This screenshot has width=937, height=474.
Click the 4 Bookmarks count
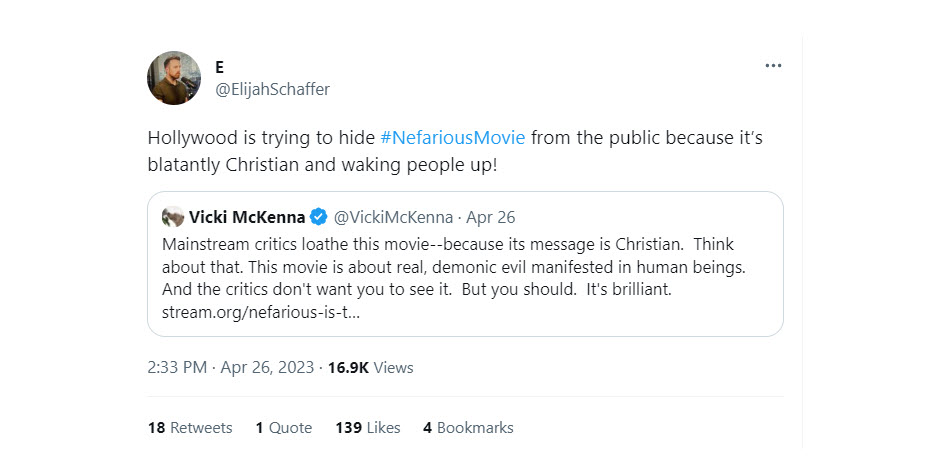pyautogui.click(x=468, y=427)
